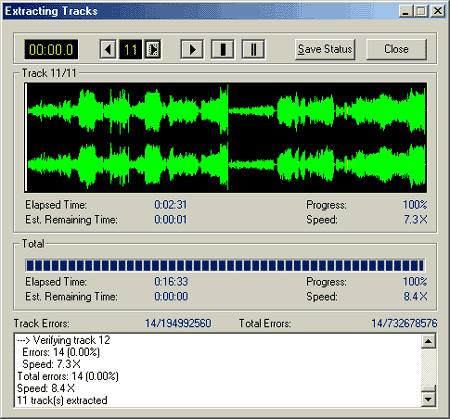Click the 00:00.0 time counter

[x=51, y=49]
